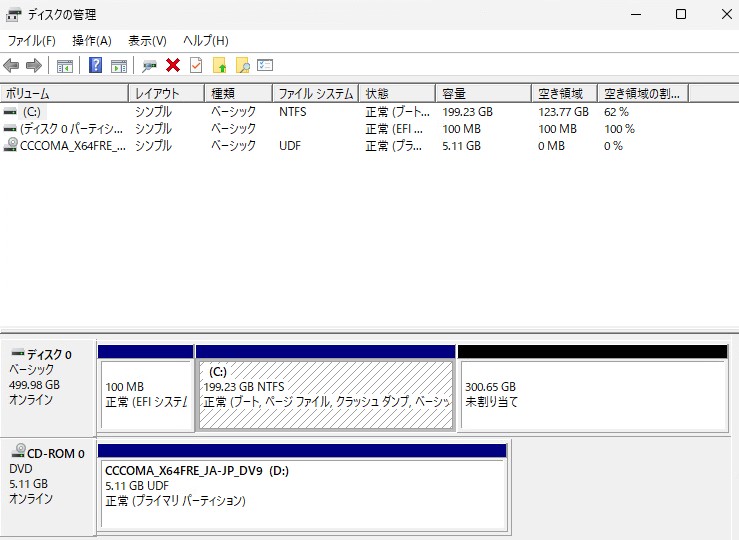Select the (ディスク 0 パーティシ... volume row
739x540 pixels.
coord(72,129)
